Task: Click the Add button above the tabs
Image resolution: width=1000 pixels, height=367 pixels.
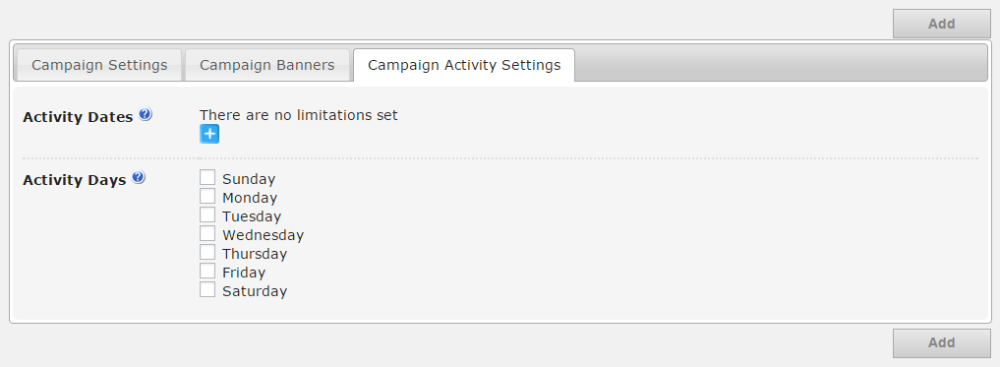Action: tap(941, 24)
